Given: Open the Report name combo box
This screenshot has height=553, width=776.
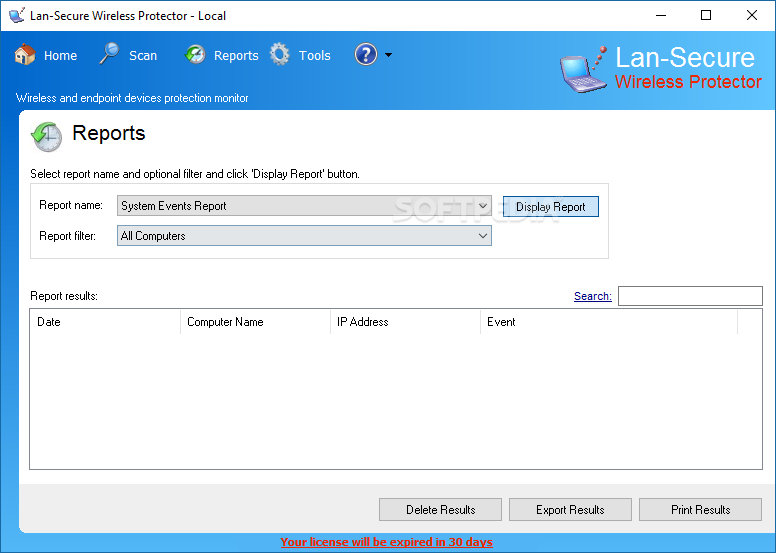Looking at the screenshot, I should [304, 205].
